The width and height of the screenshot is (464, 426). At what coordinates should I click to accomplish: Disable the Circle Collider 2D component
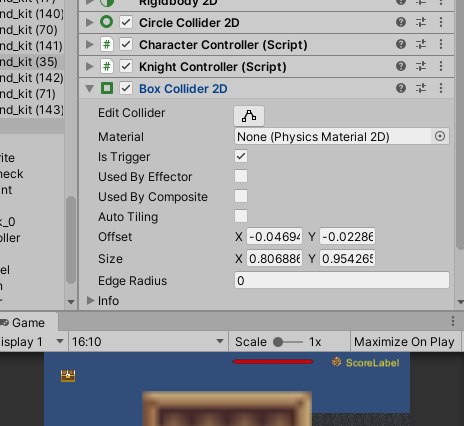pos(126,22)
